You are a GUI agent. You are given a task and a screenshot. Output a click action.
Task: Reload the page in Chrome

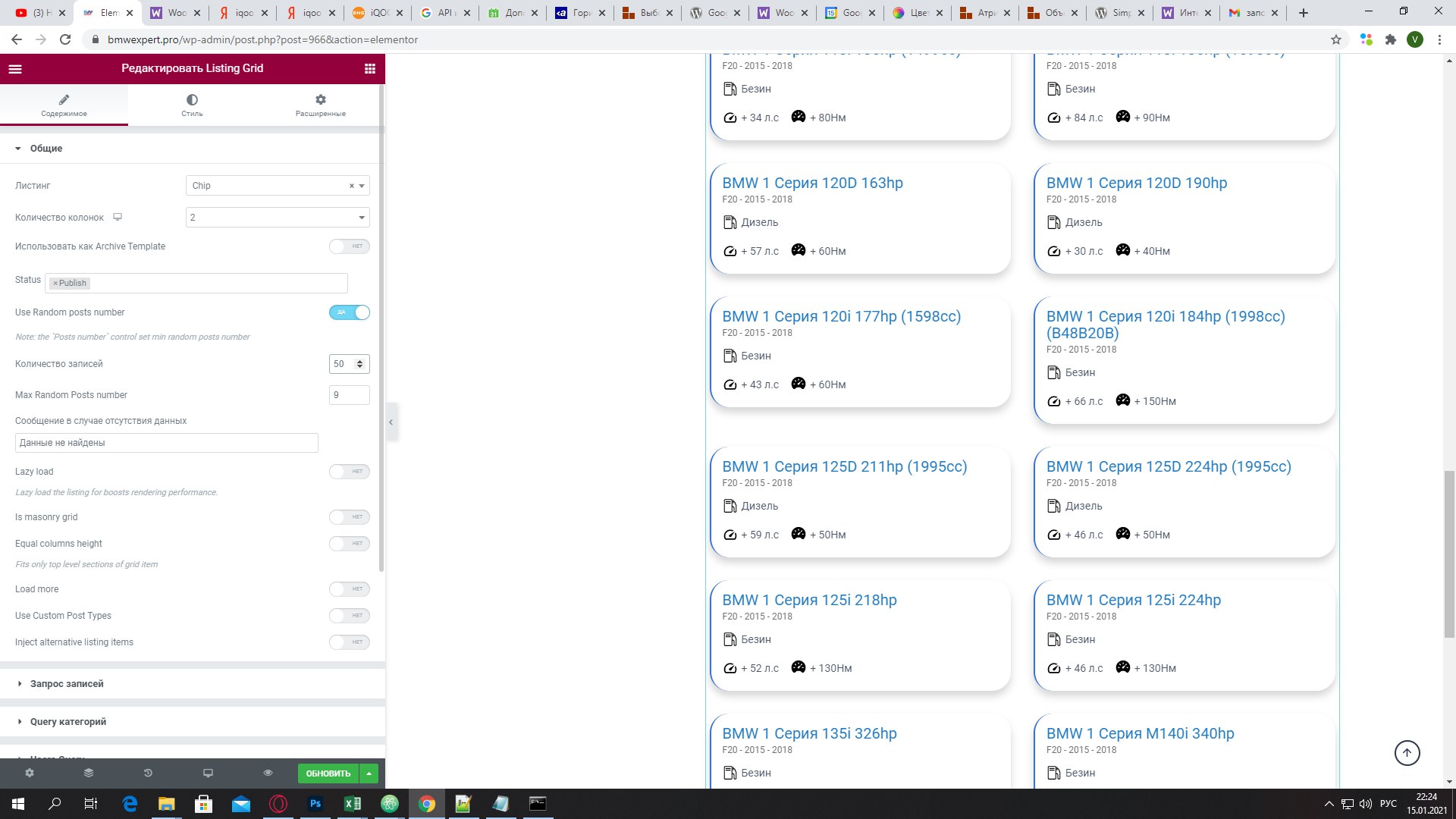click(x=65, y=39)
